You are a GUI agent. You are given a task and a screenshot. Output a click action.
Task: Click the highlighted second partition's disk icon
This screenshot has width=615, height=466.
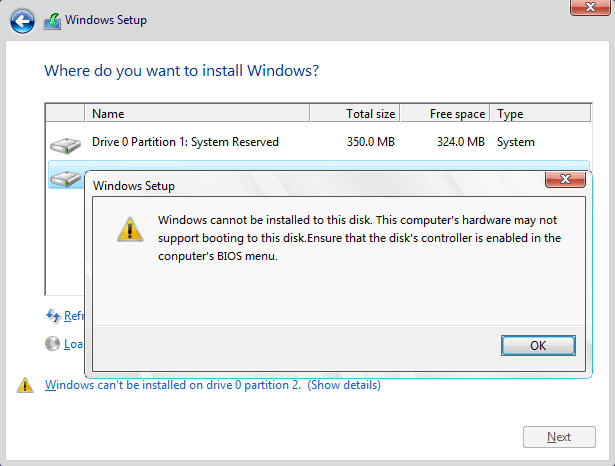pos(65,178)
